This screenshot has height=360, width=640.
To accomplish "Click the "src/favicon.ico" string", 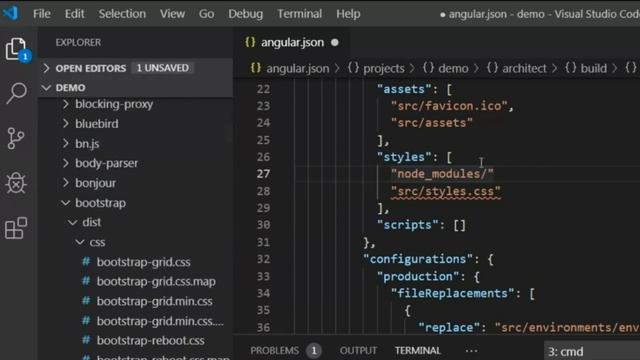I will pyautogui.click(x=449, y=106).
